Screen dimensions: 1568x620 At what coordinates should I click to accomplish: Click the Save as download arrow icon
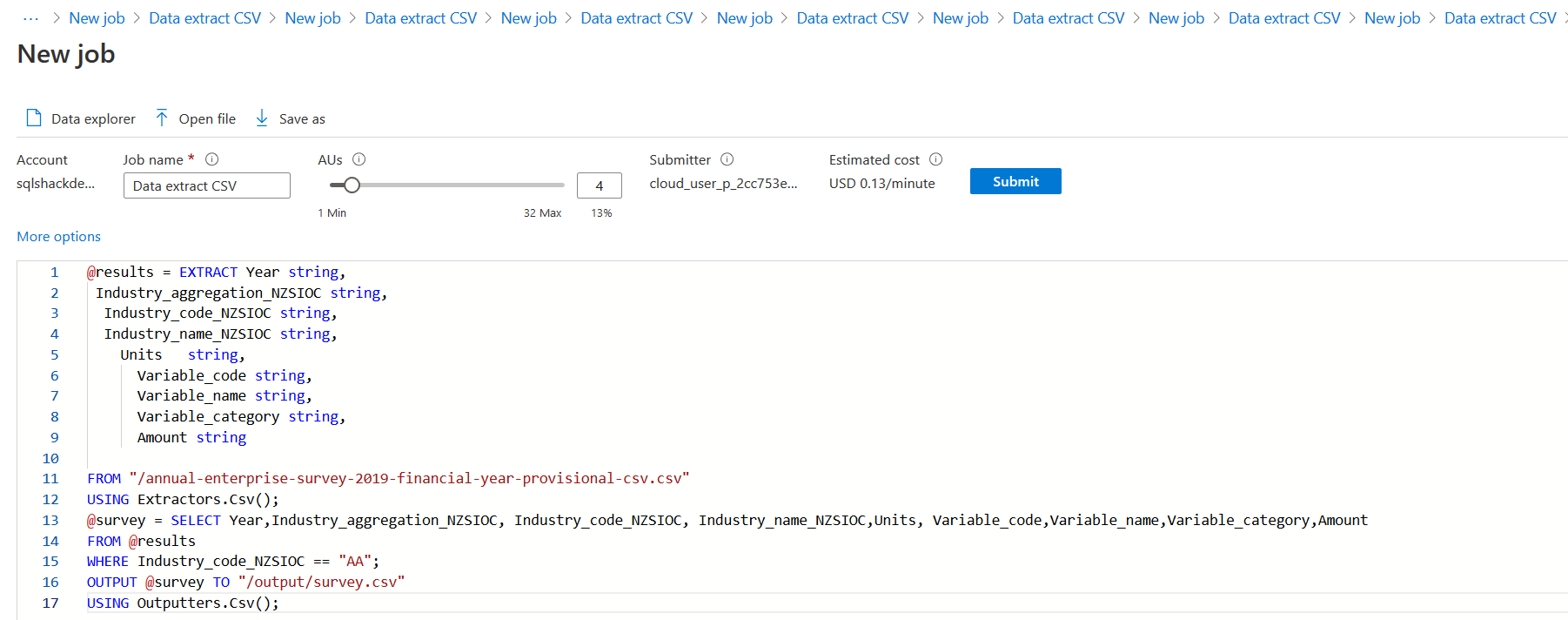click(262, 118)
